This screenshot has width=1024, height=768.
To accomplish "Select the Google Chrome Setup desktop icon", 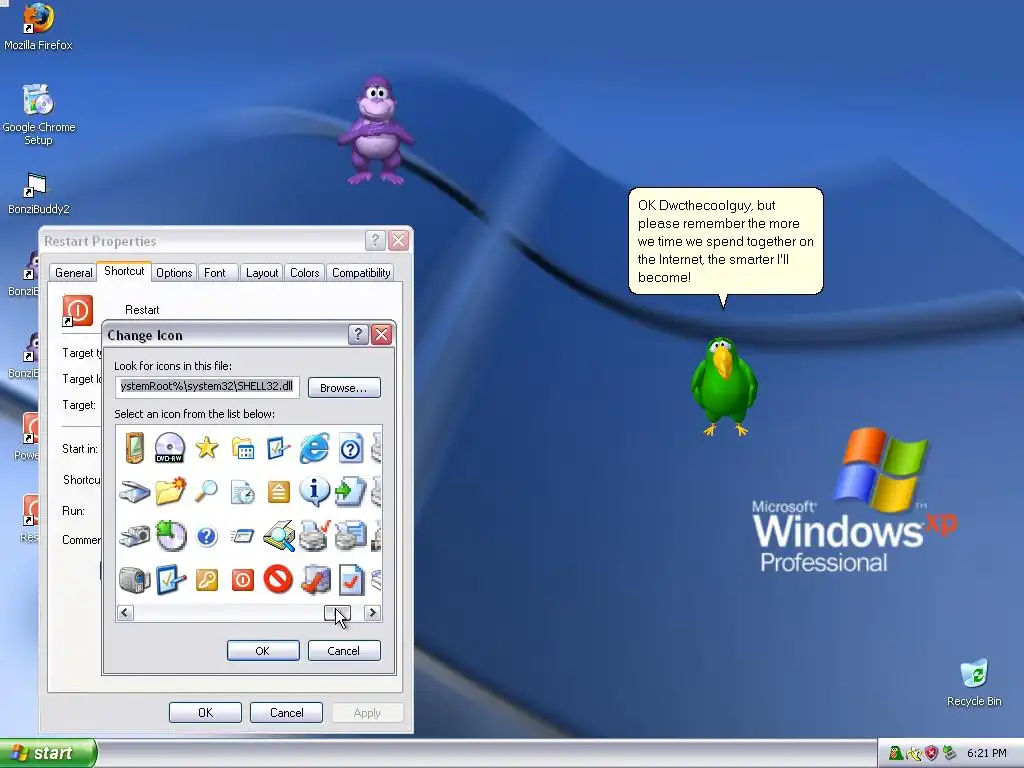I will [x=39, y=115].
